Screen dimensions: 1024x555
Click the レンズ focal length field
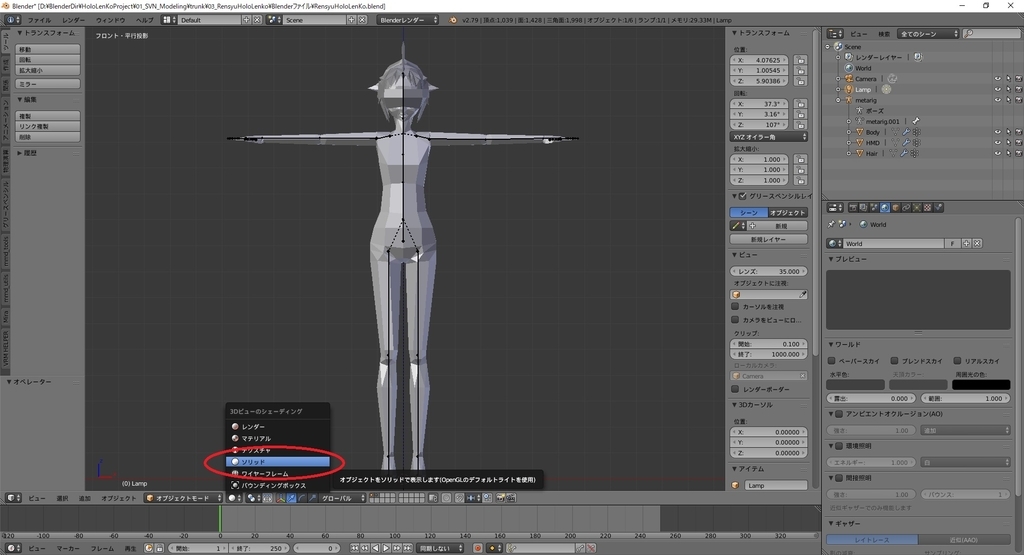point(768,271)
